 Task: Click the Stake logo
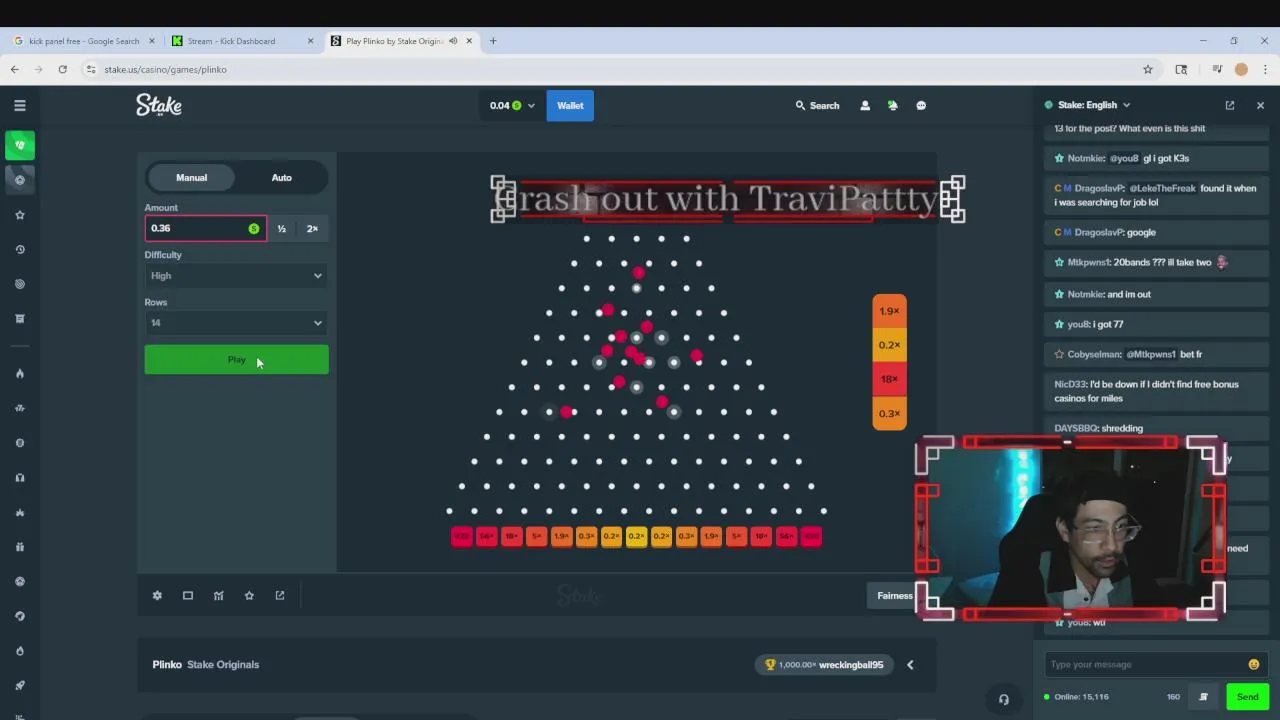[159, 105]
